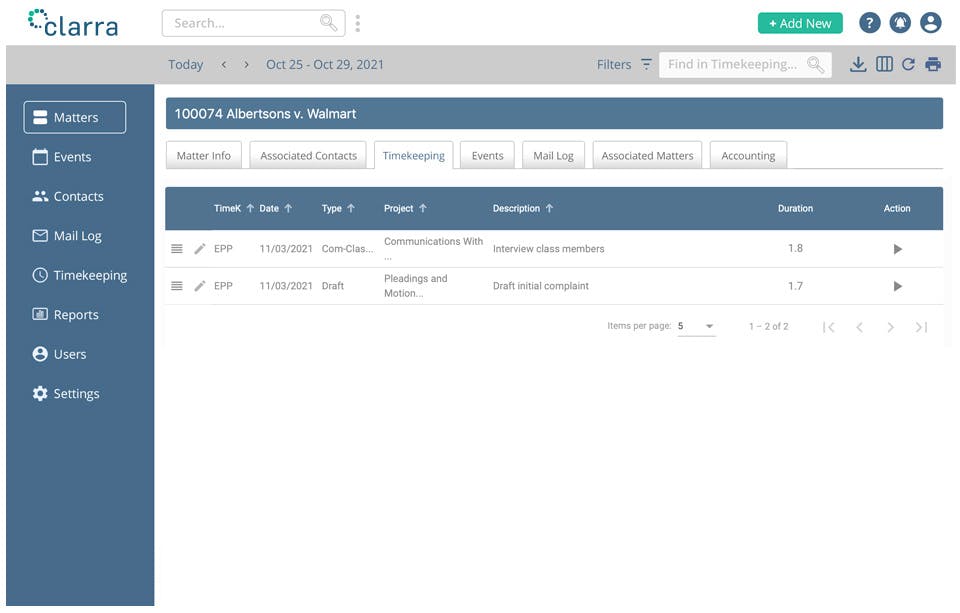Click the 100074 Albertsons v. Walmart header
The image size is (960, 613).
pos(554,113)
